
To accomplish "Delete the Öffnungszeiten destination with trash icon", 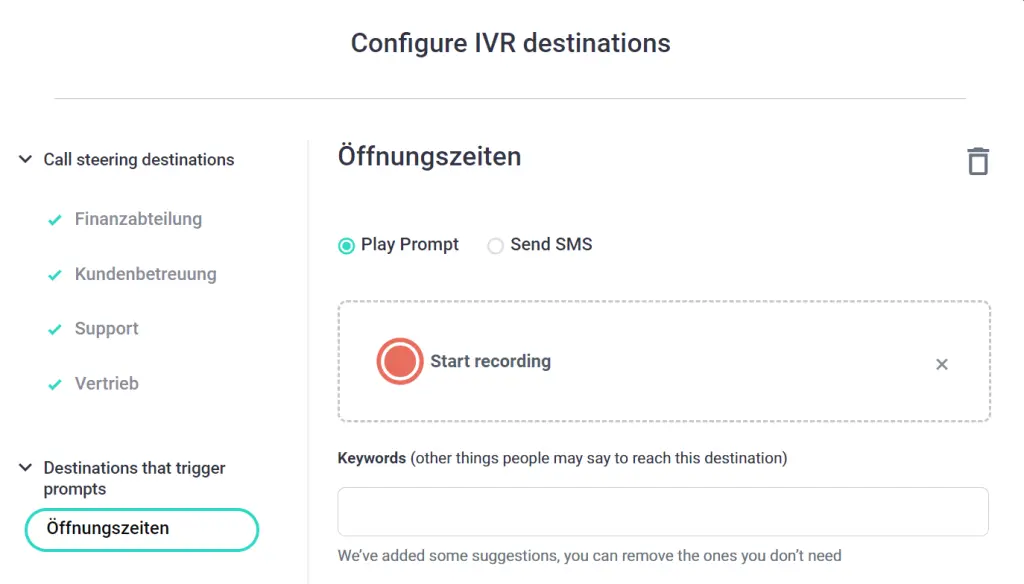I will coord(978,161).
